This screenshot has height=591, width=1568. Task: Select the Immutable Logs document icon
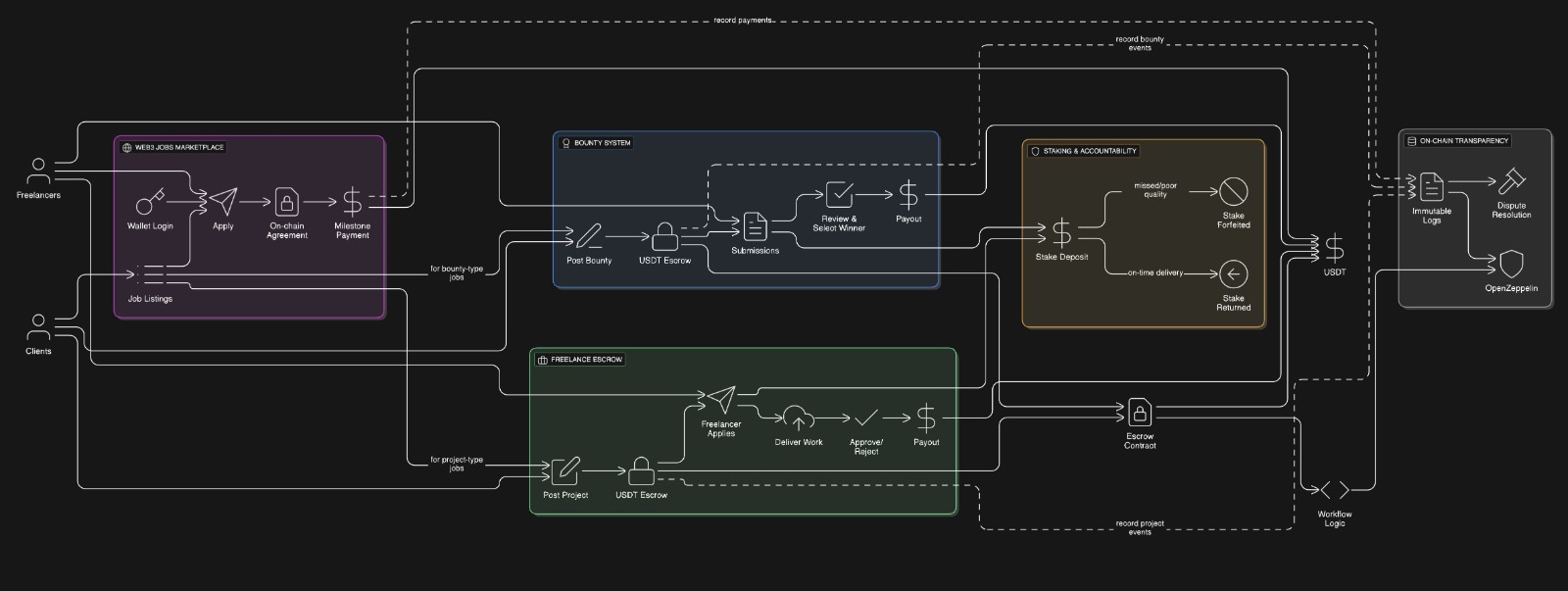click(x=1432, y=186)
